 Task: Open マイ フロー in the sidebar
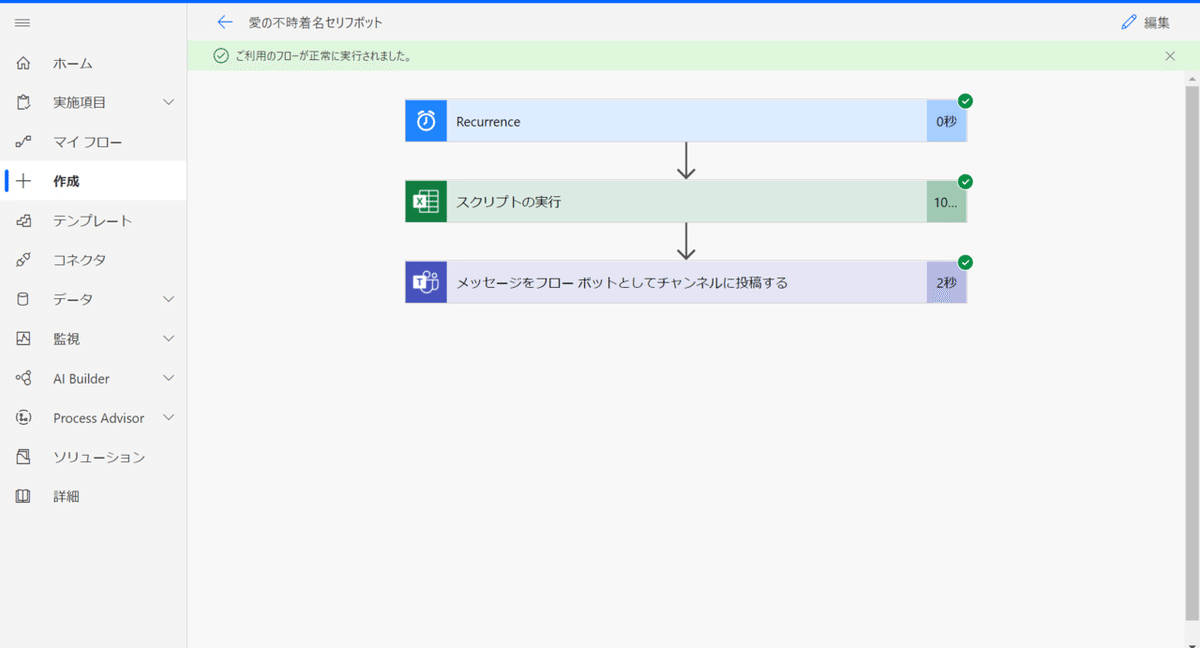[87, 142]
